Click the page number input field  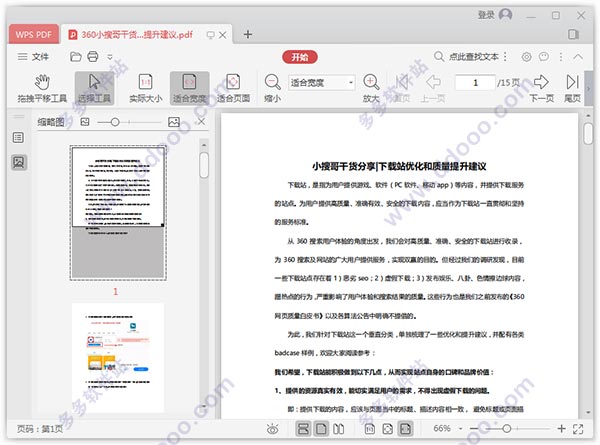pos(475,83)
